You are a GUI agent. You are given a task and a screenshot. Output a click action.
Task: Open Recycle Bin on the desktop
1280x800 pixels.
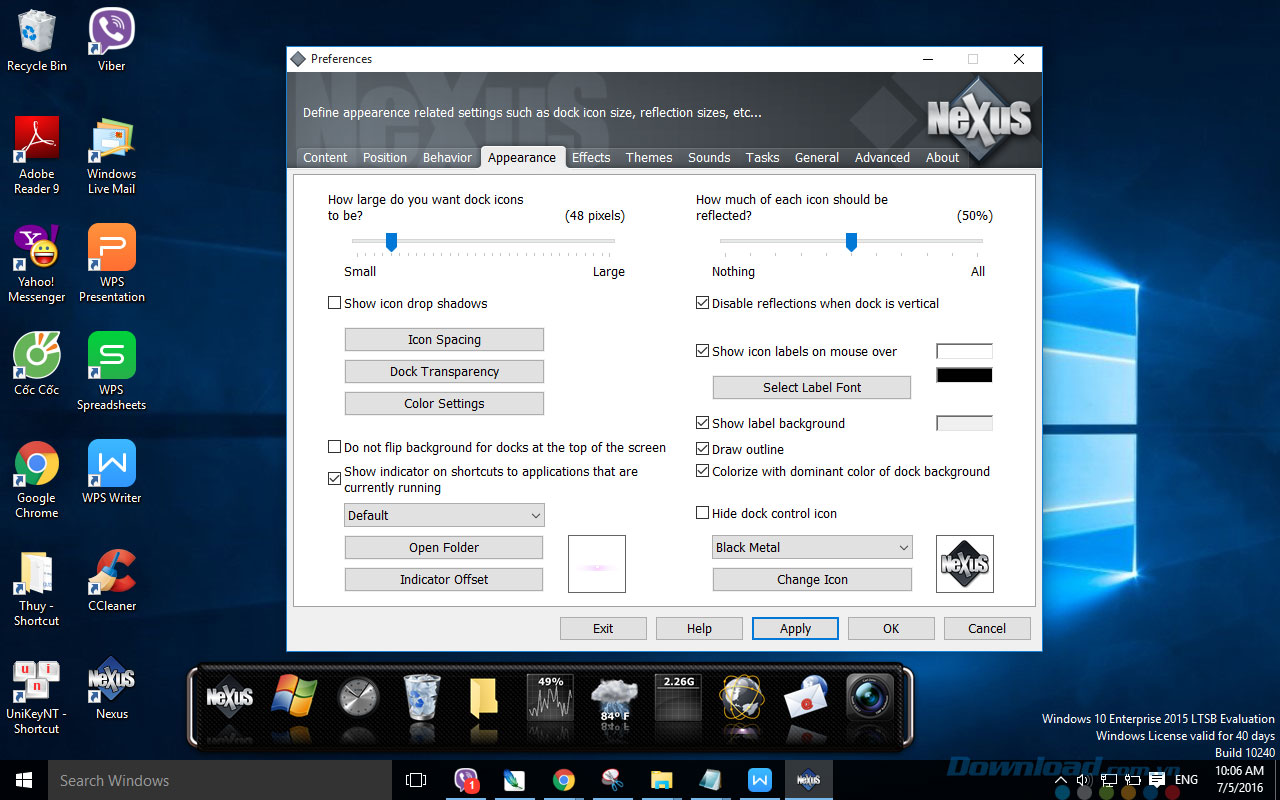37,41
